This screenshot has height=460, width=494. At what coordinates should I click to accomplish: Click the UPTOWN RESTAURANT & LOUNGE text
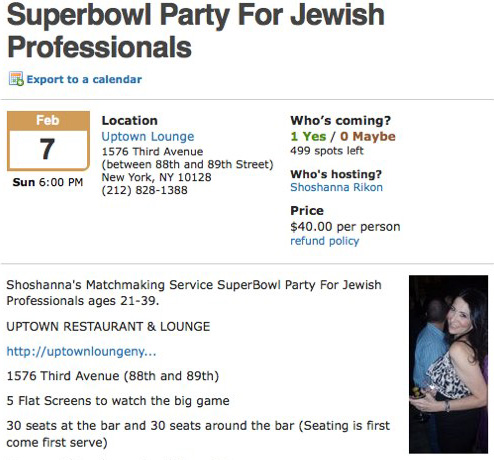pos(108,326)
